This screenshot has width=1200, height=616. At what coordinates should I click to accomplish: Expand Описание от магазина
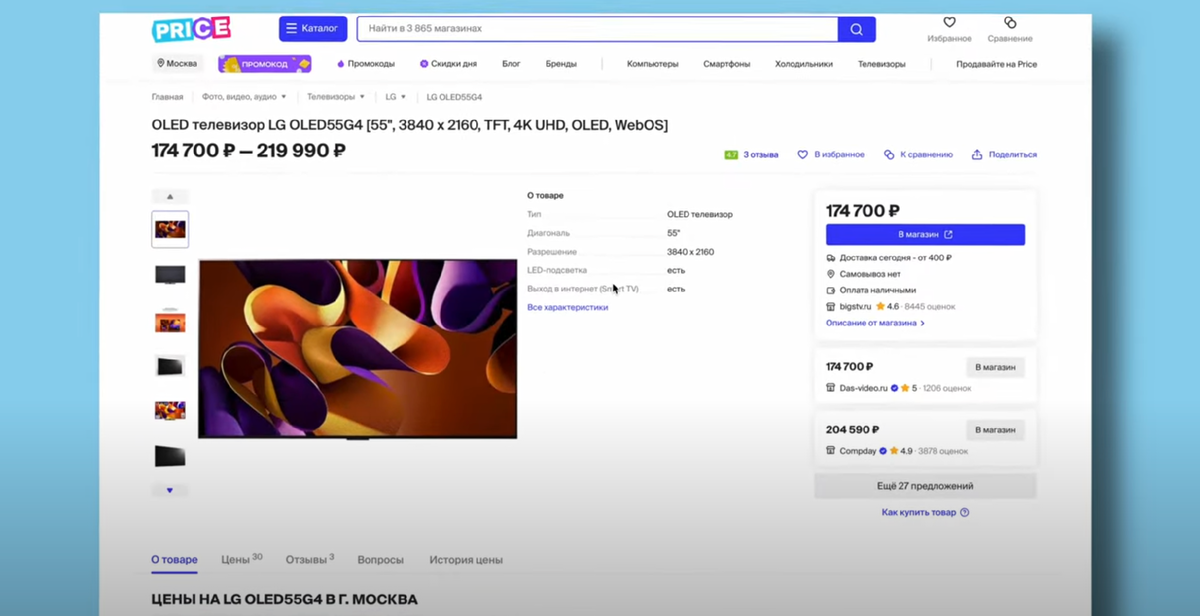[875, 323]
